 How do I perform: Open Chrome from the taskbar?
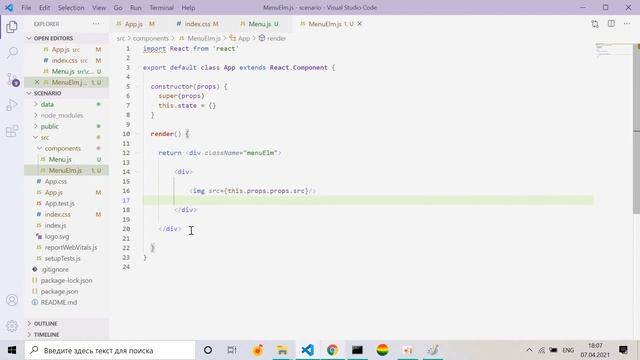332,350
